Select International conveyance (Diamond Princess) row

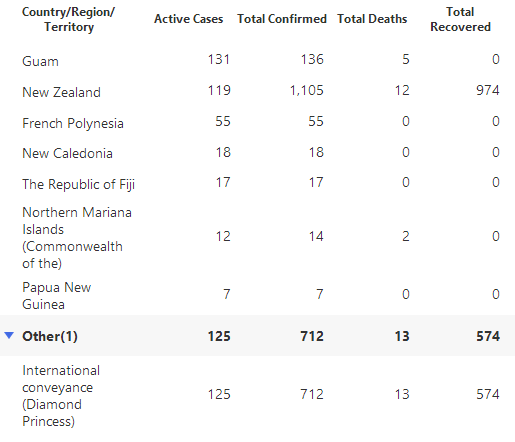pyautogui.click(x=257, y=396)
